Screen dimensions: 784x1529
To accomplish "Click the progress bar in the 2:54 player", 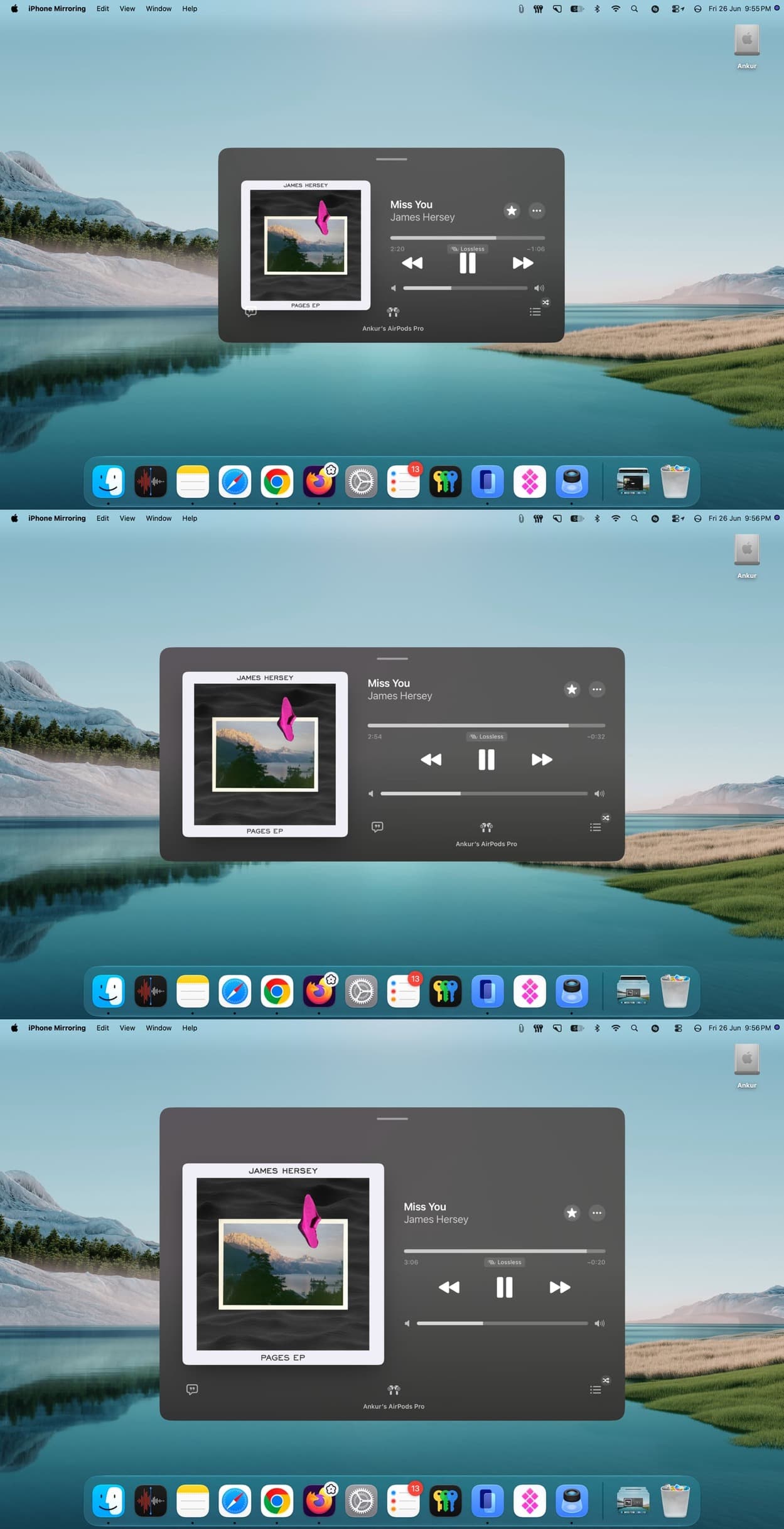I will pyautogui.click(x=486, y=725).
